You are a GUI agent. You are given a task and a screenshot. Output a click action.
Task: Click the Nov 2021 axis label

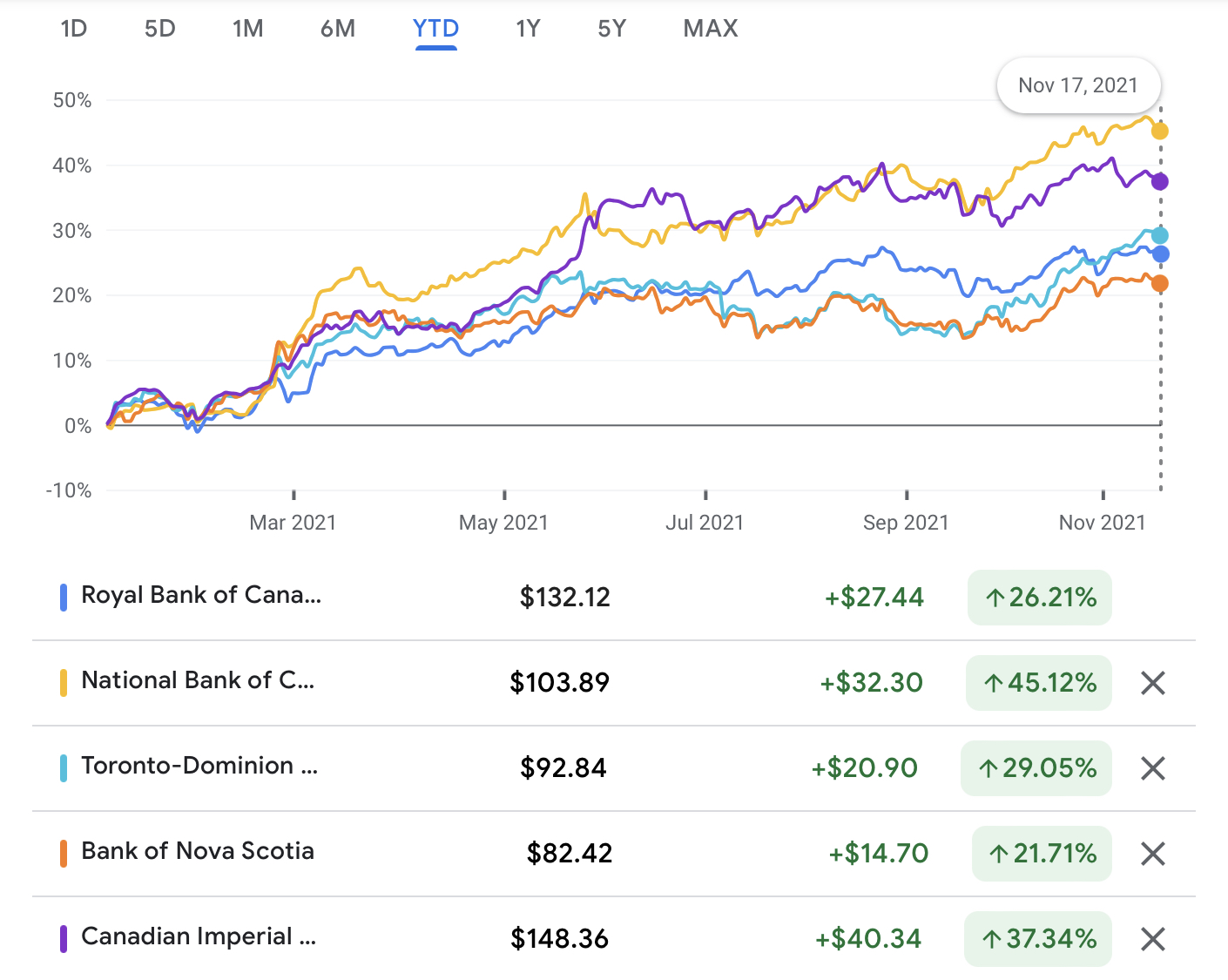click(1102, 523)
